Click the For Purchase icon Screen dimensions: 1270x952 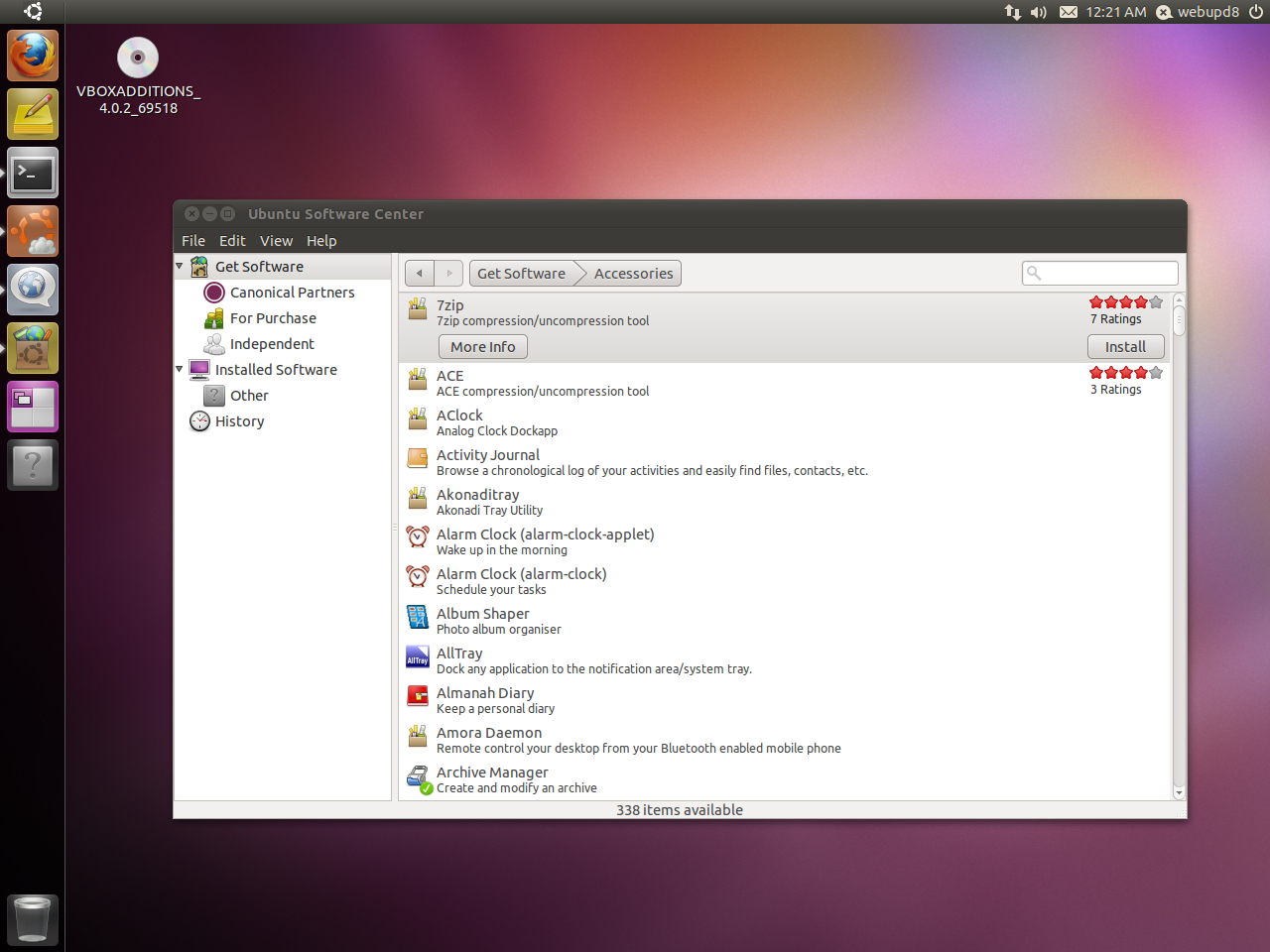click(x=213, y=318)
